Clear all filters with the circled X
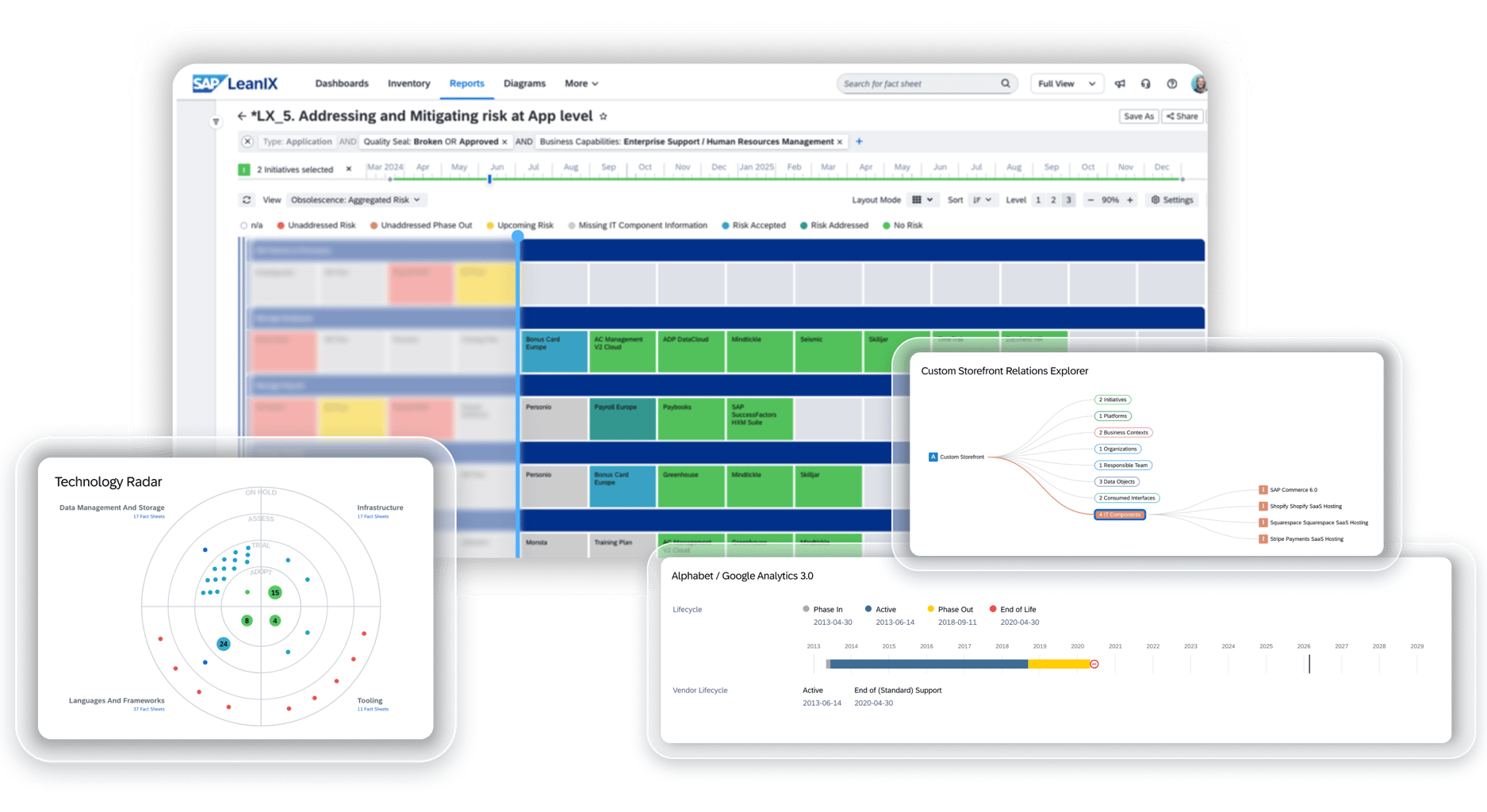The height and width of the screenshot is (812, 1487). (x=247, y=142)
